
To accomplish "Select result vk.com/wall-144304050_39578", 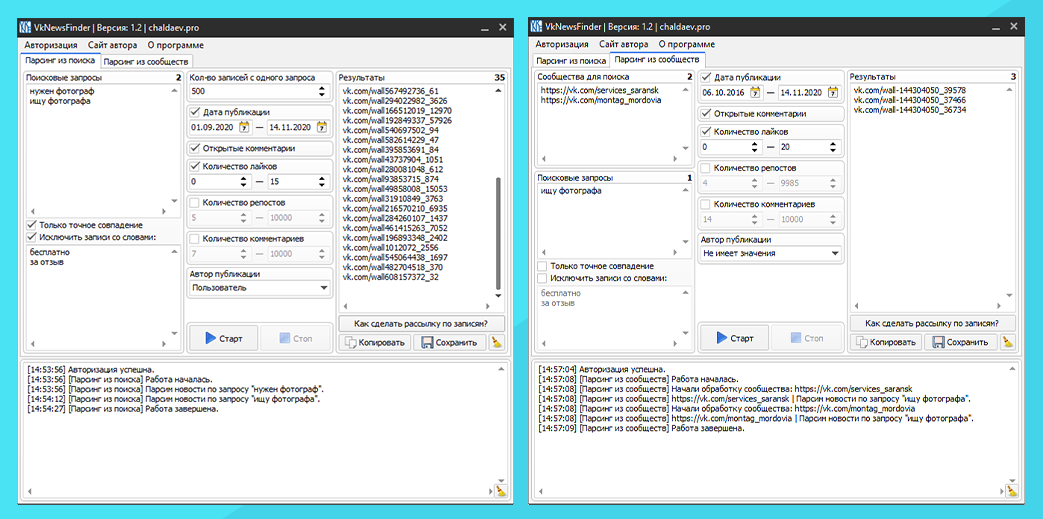I will (x=909, y=90).
